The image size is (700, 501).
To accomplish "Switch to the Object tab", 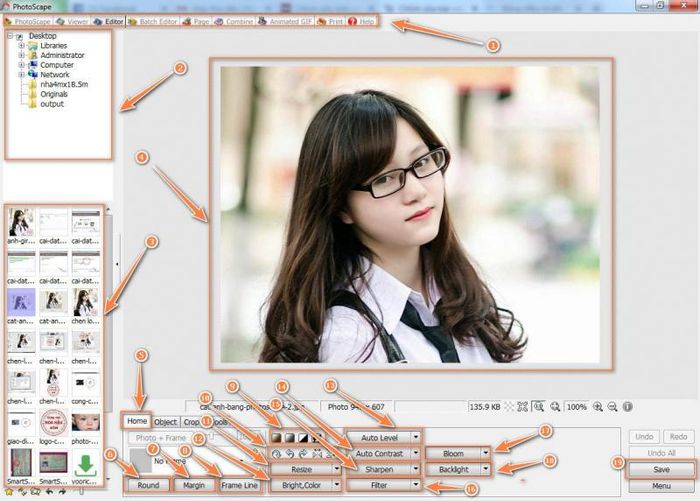I will pyautogui.click(x=165, y=422).
